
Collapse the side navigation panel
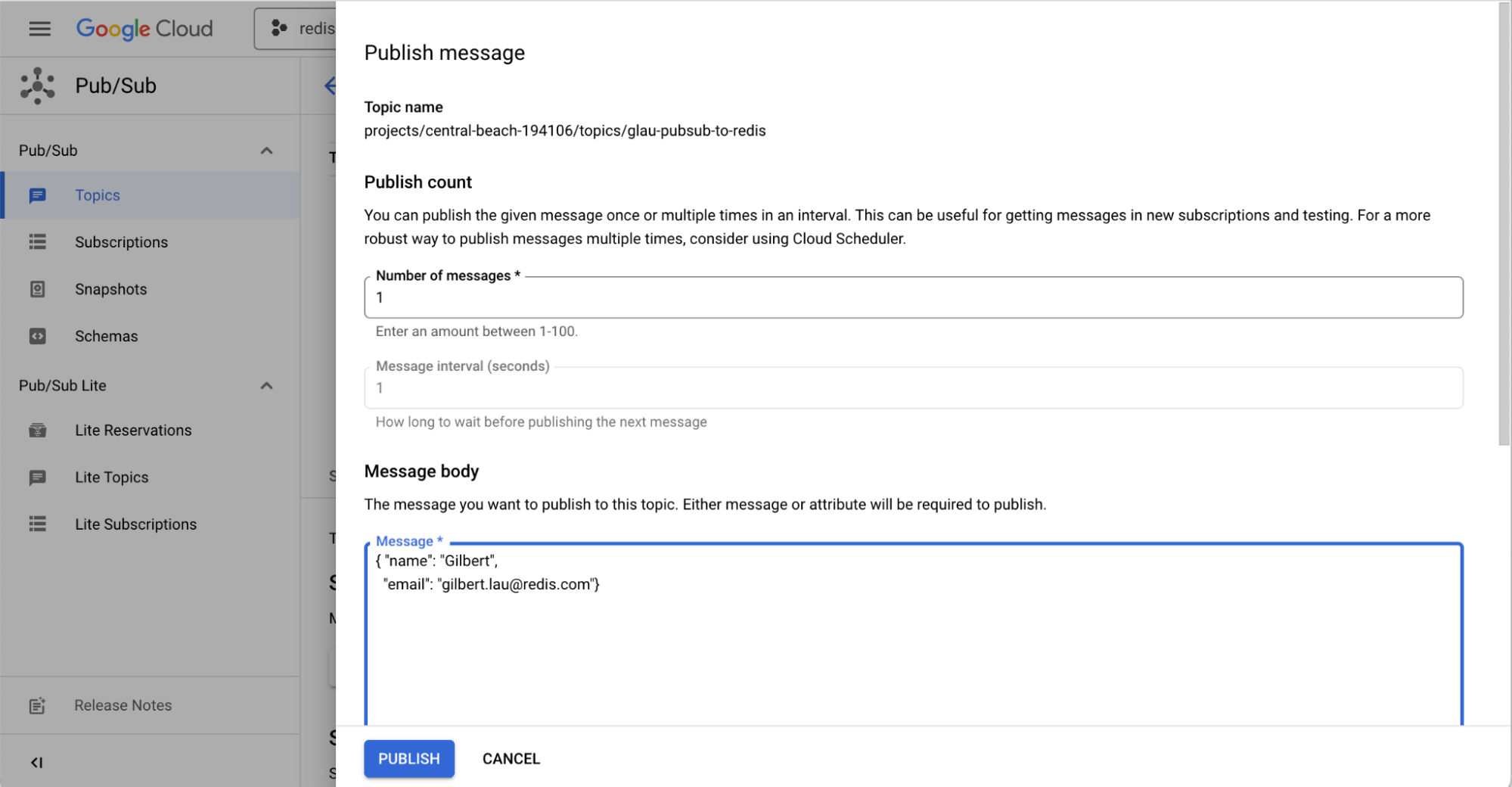[x=37, y=762]
